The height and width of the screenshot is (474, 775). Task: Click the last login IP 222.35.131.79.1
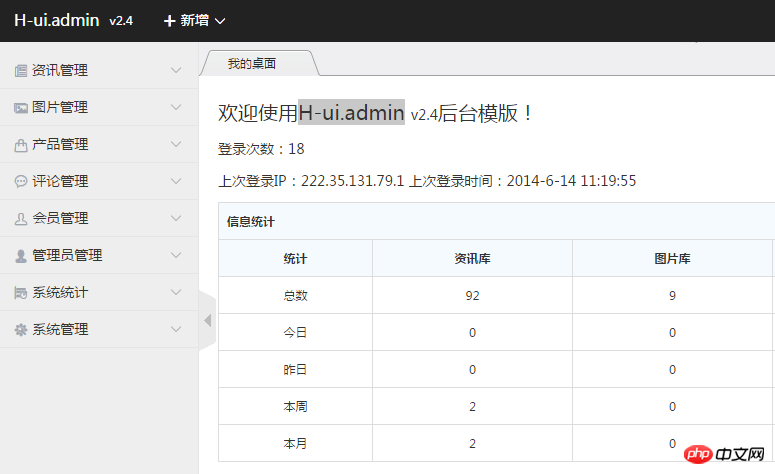(x=352, y=181)
